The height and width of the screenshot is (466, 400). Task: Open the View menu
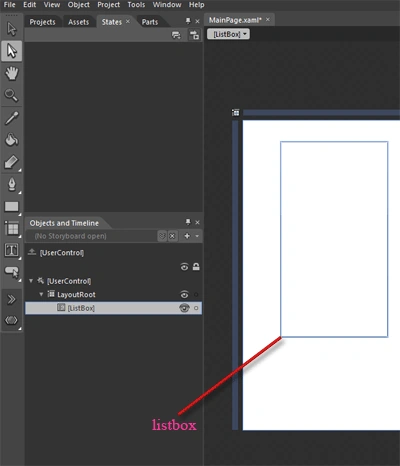(x=52, y=5)
